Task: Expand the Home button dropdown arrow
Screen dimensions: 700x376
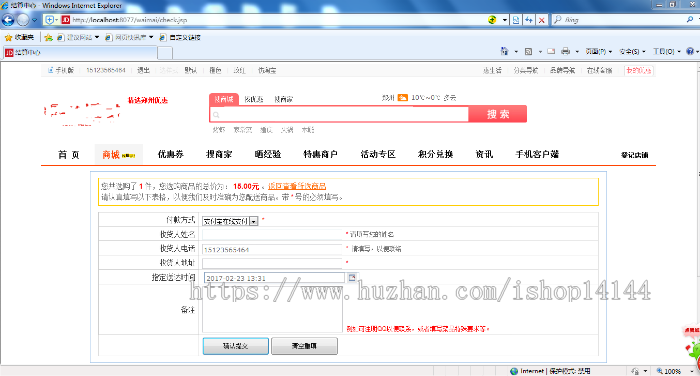Action: [x=516, y=52]
